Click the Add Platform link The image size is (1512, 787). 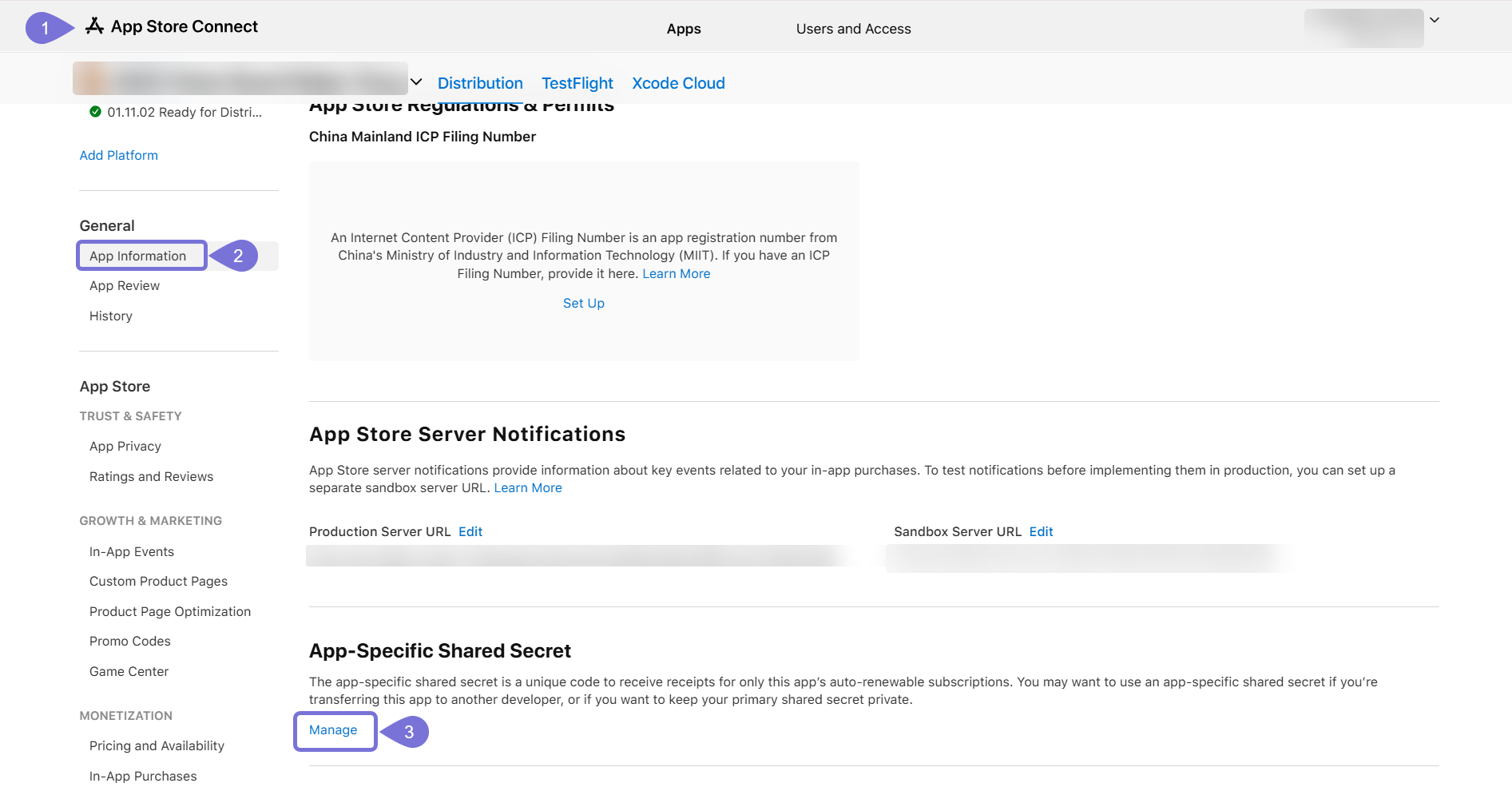(x=119, y=155)
